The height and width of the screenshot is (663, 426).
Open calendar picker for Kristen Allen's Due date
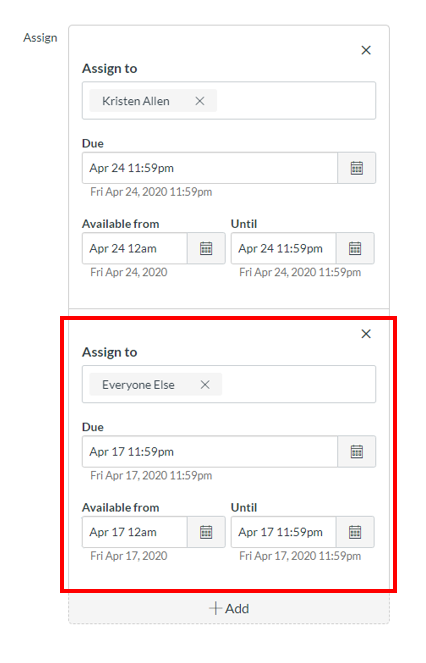(357, 168)
